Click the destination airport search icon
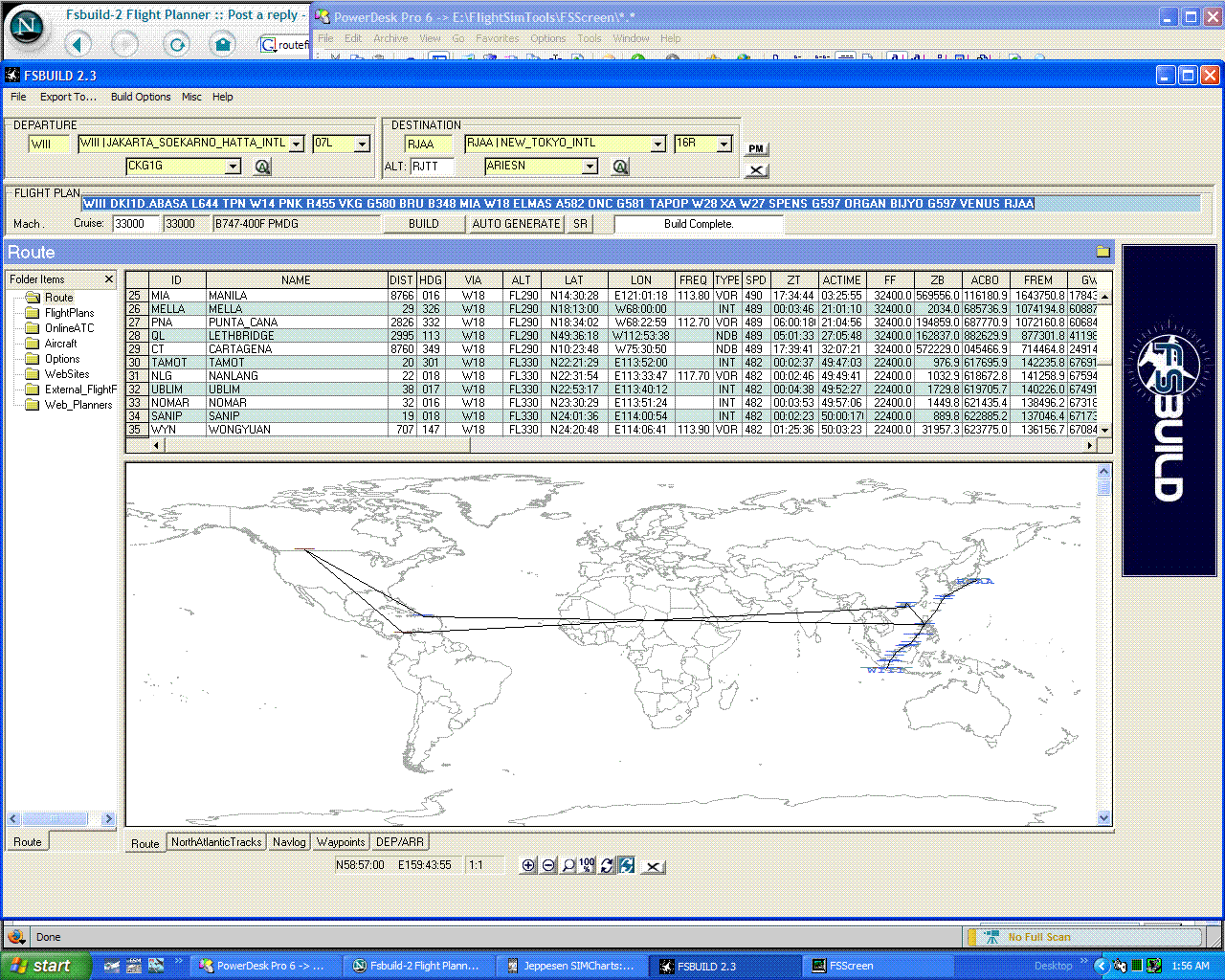 [x=620, y=167]
